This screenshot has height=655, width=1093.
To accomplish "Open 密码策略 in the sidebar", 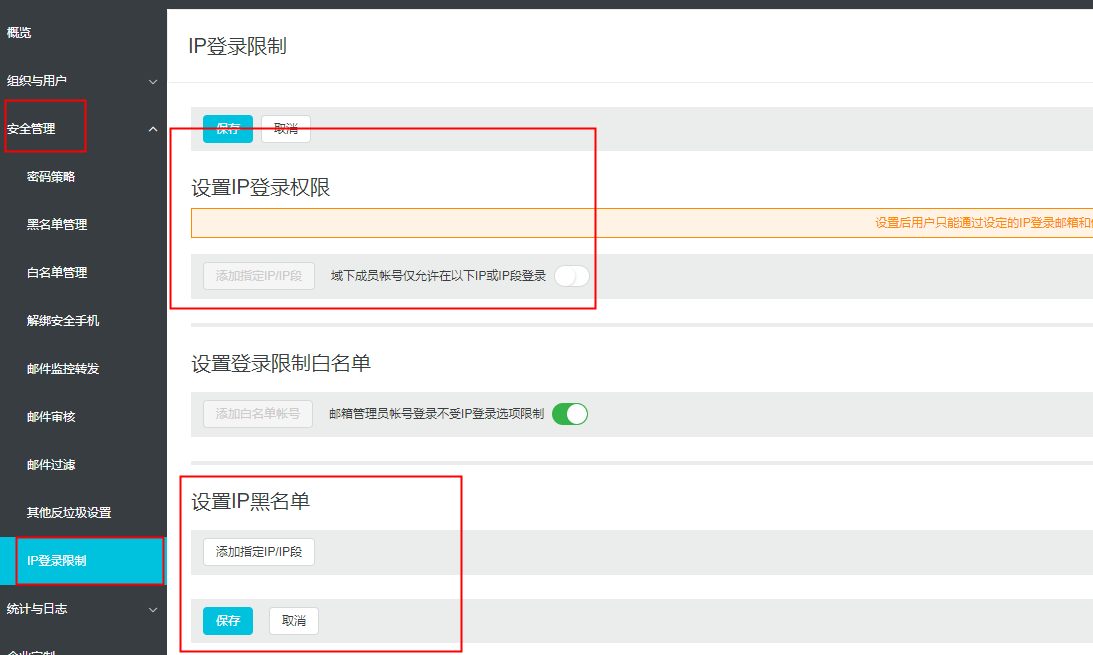I will pyautogui.click(x=51, y=177).
